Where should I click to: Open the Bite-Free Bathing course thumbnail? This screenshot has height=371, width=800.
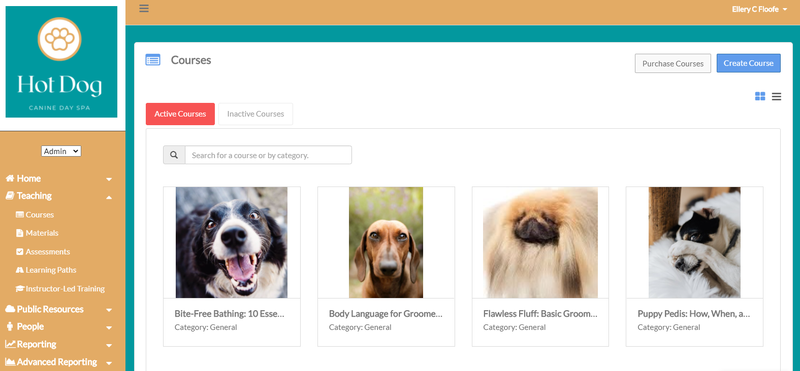point(232,242)
